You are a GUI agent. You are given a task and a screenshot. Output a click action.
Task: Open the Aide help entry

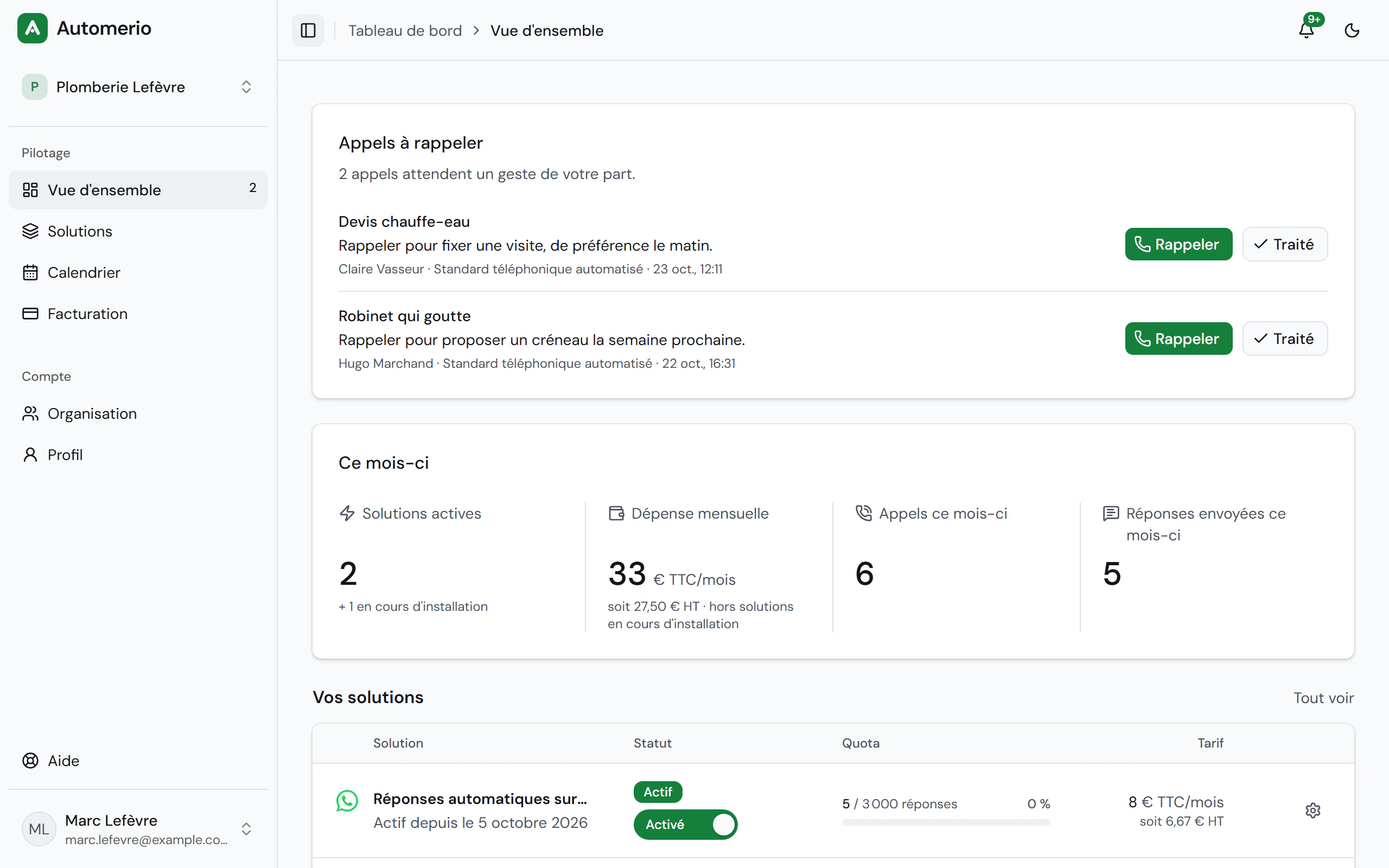click(x=138, y=761)
